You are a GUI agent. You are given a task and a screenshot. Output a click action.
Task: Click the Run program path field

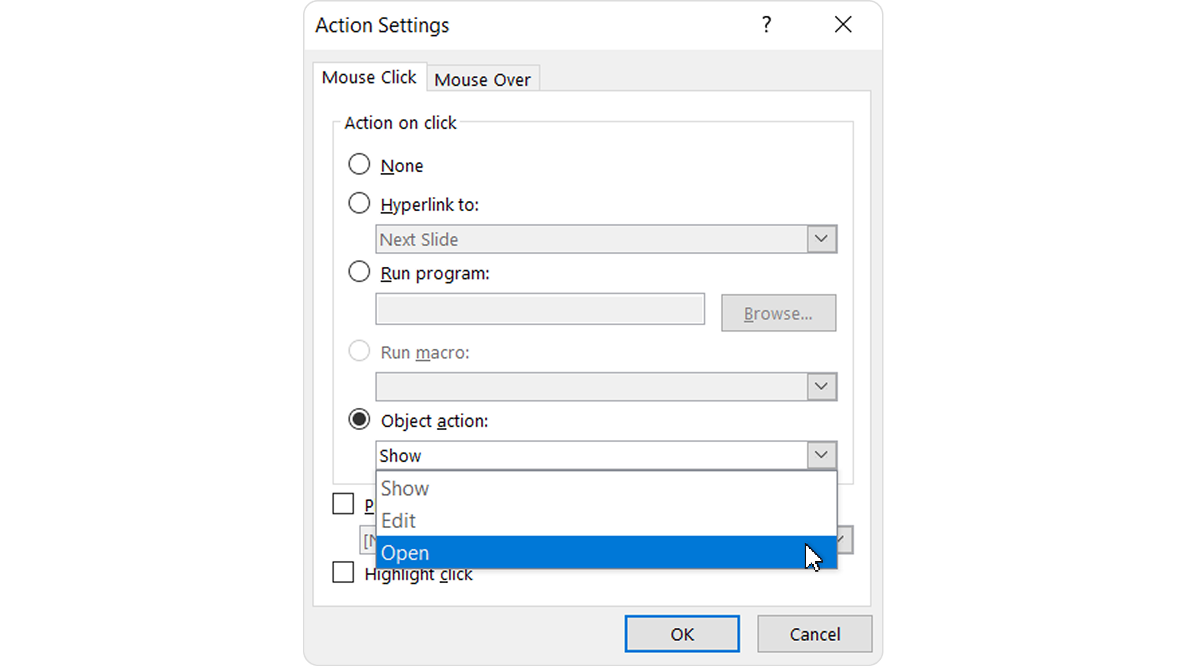pyautogui.click(x=540, y=309)
